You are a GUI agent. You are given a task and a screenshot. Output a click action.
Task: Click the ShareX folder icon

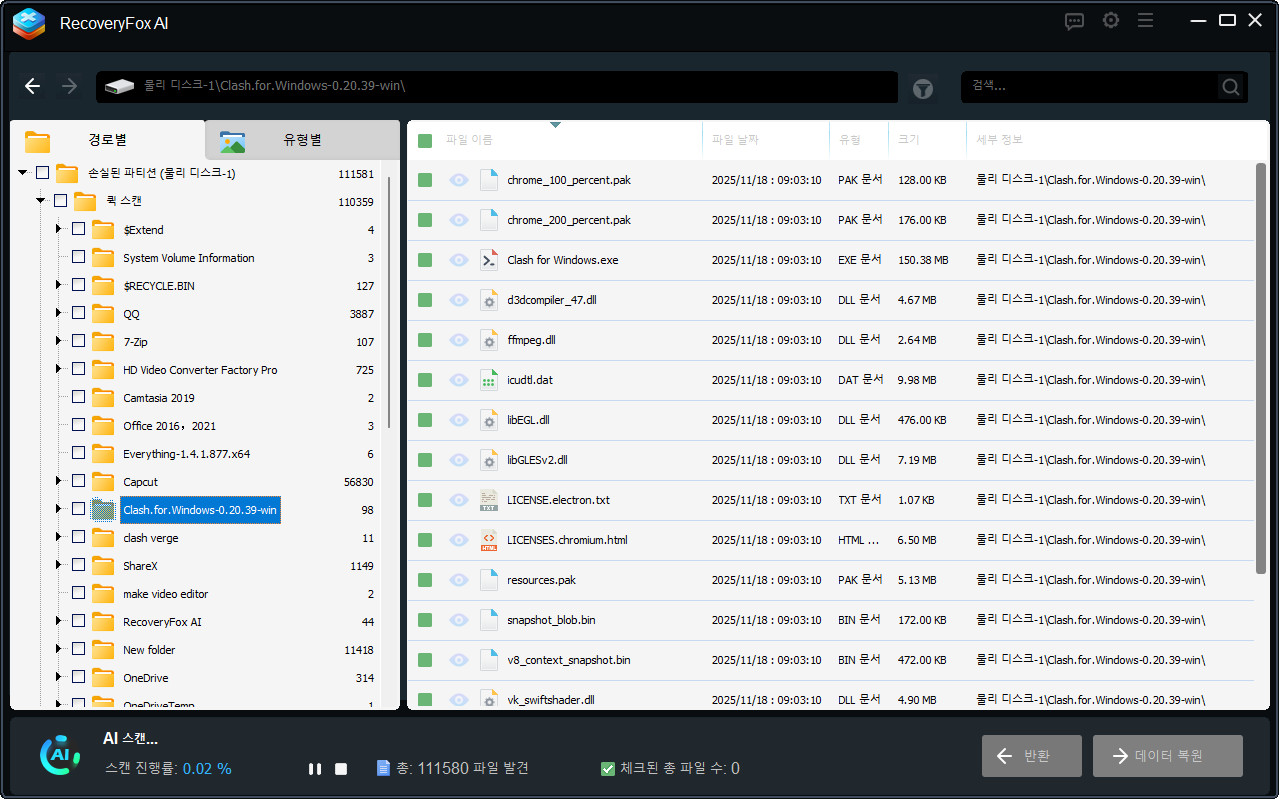[x=103, y=566]
